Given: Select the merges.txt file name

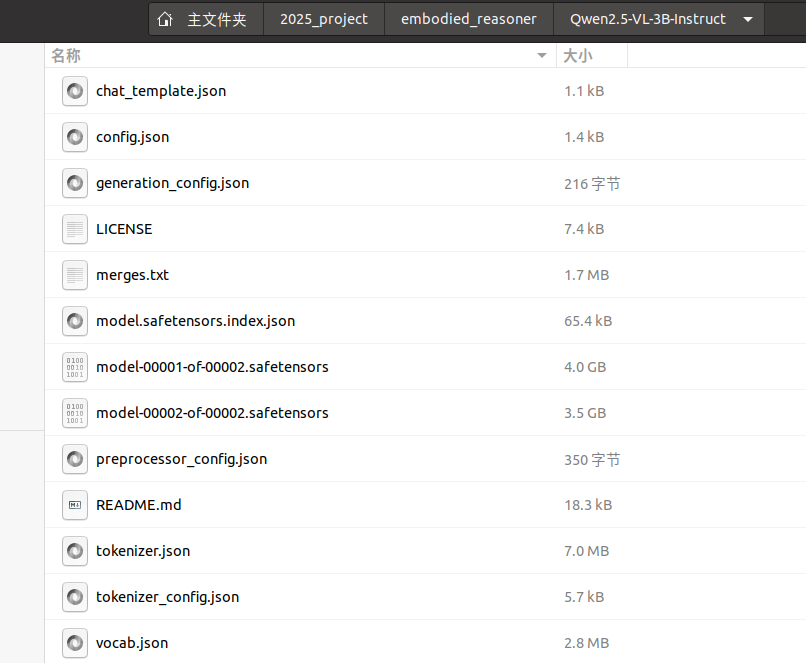Looking at the screenshot, I should pyautogui.click(x=133, y=275).
